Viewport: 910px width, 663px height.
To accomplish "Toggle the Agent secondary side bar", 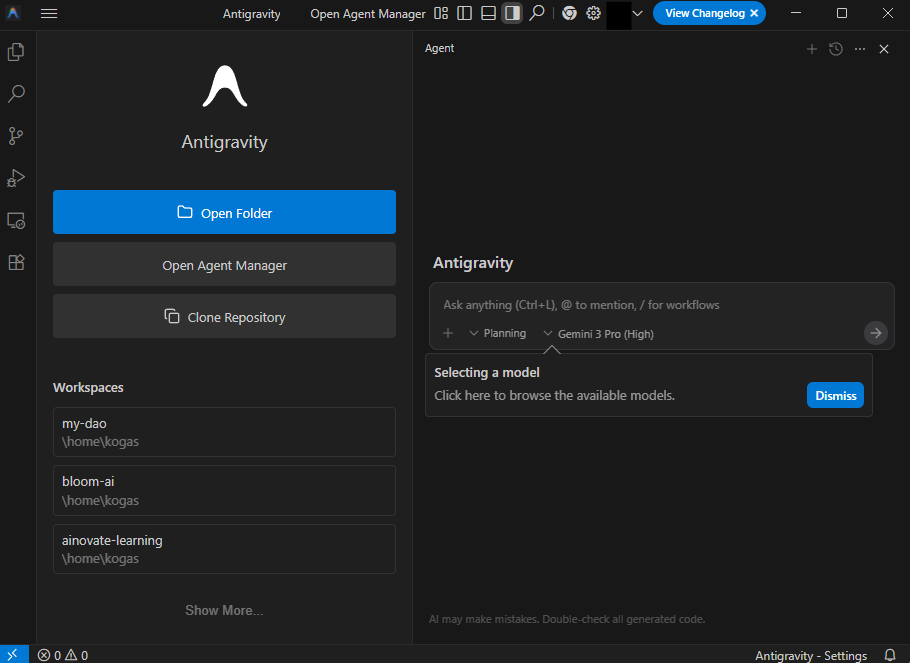I will click(512, 13).
